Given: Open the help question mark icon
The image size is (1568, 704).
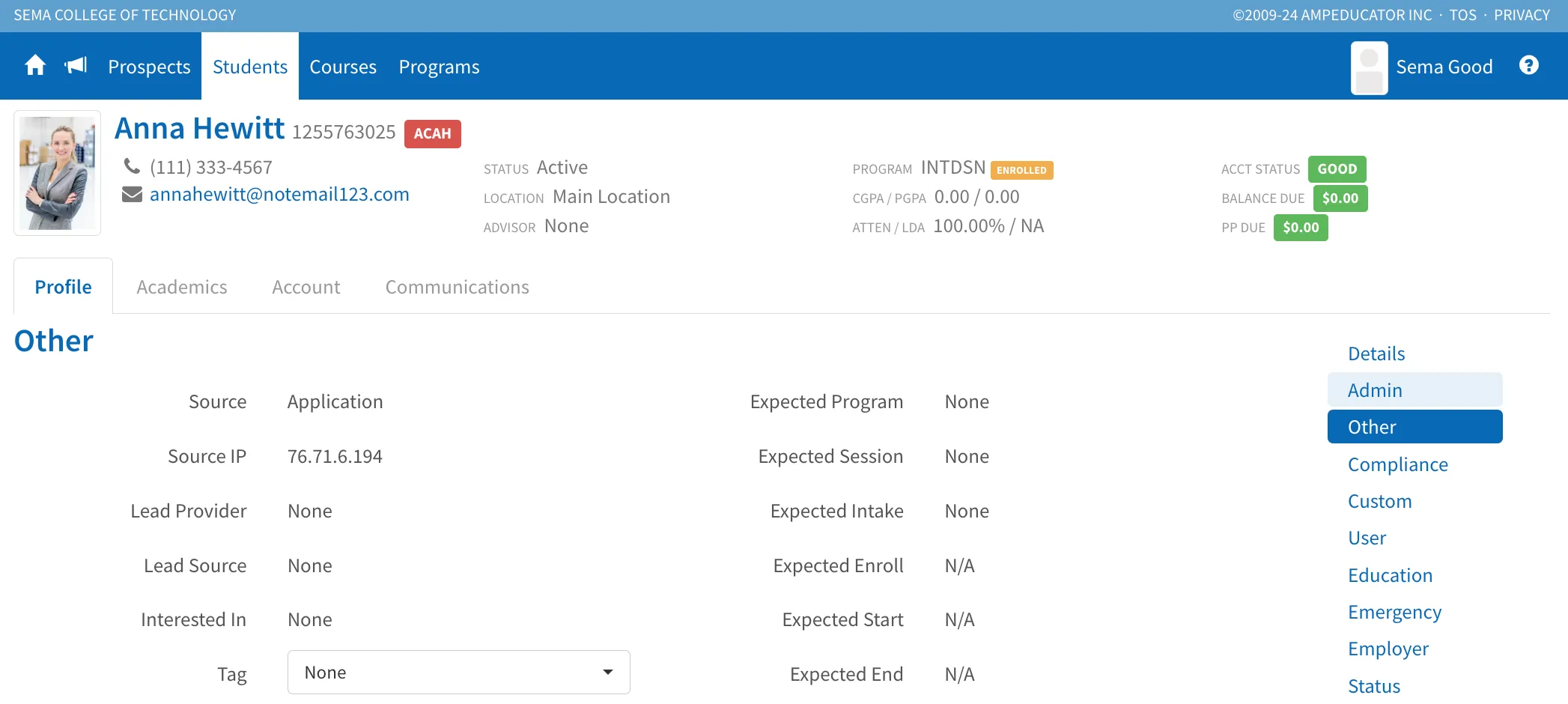Looking at the screenshot, I should (x=1529, y=65).
